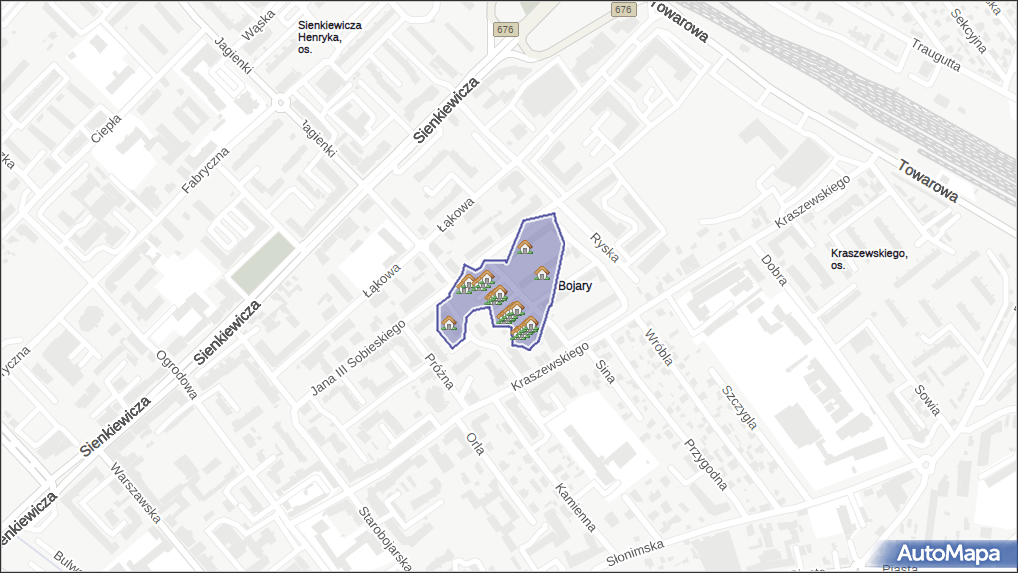
Task: Click the Ogrodowa street label
Action: 177,375
